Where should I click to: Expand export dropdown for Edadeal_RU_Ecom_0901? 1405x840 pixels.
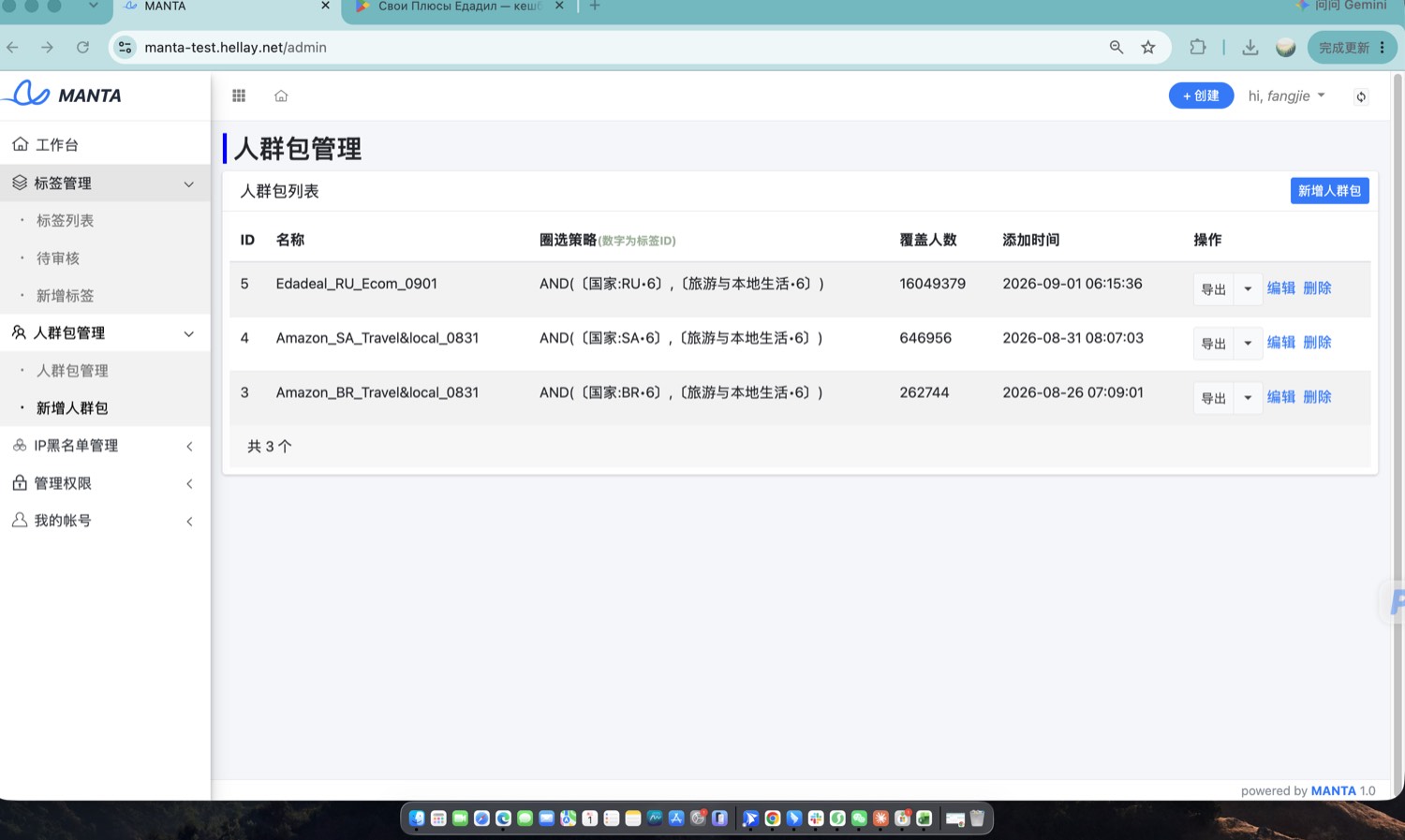1248,288
